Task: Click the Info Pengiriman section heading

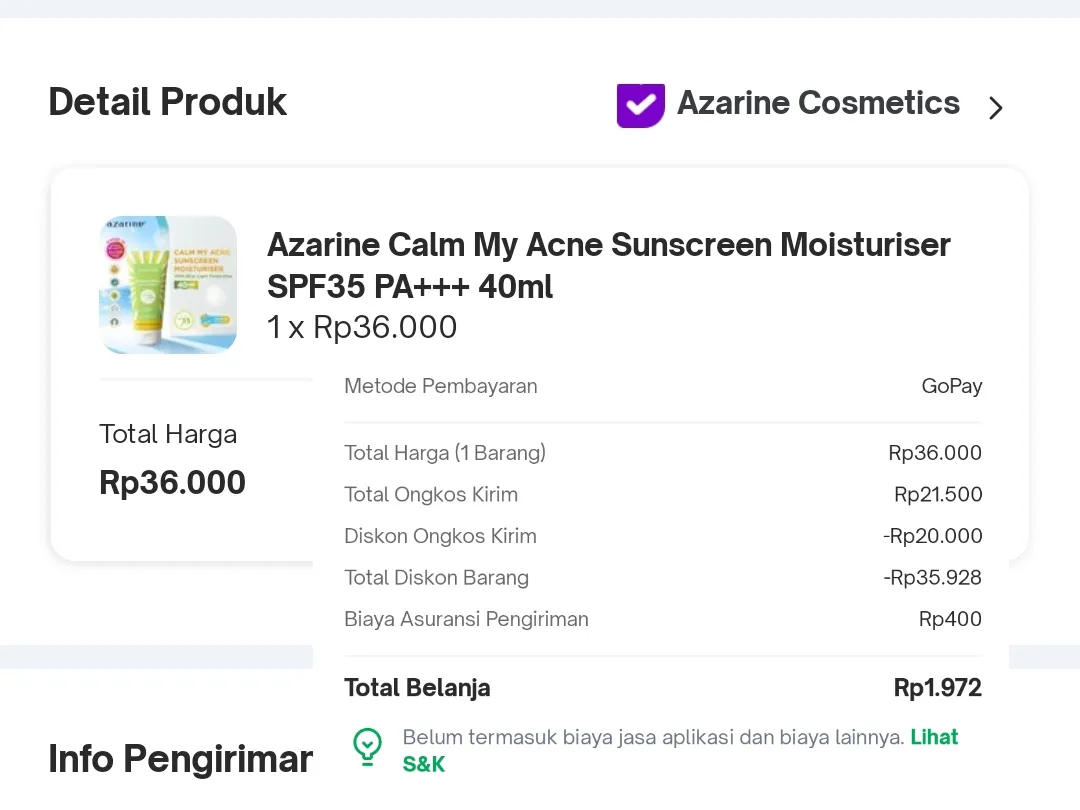Action: click(x=180, y=760)
